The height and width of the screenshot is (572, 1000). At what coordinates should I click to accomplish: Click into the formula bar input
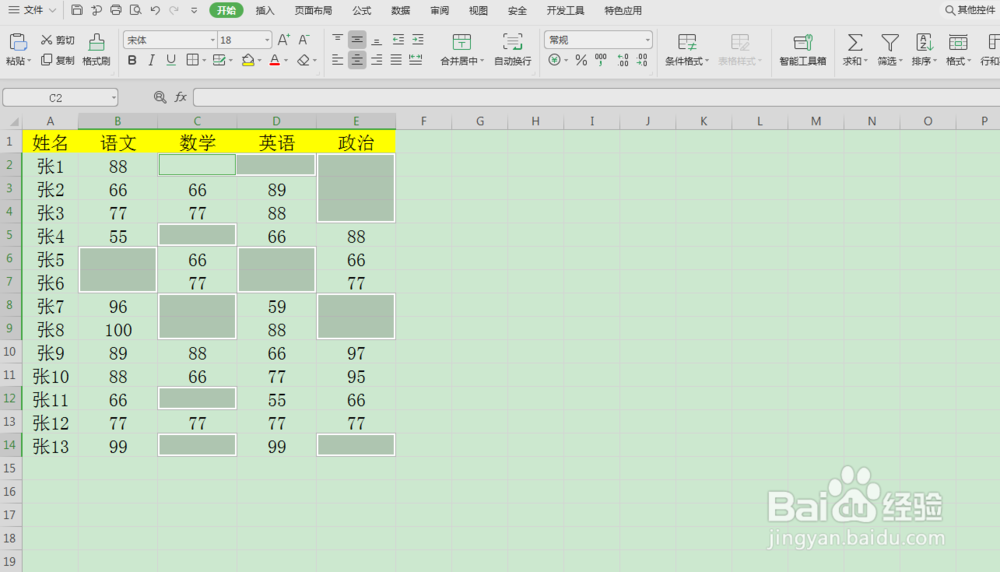tap(596, 97)
